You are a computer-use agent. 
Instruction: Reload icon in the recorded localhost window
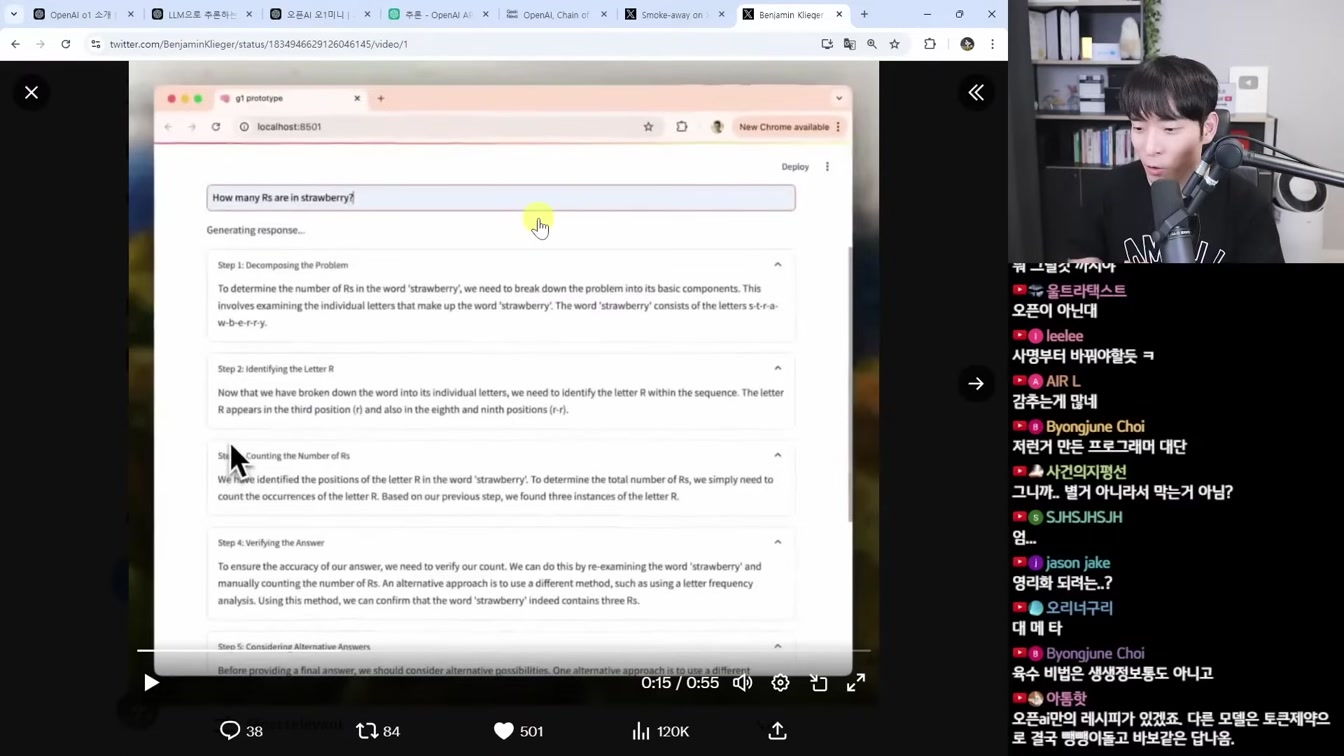(216, 127)
